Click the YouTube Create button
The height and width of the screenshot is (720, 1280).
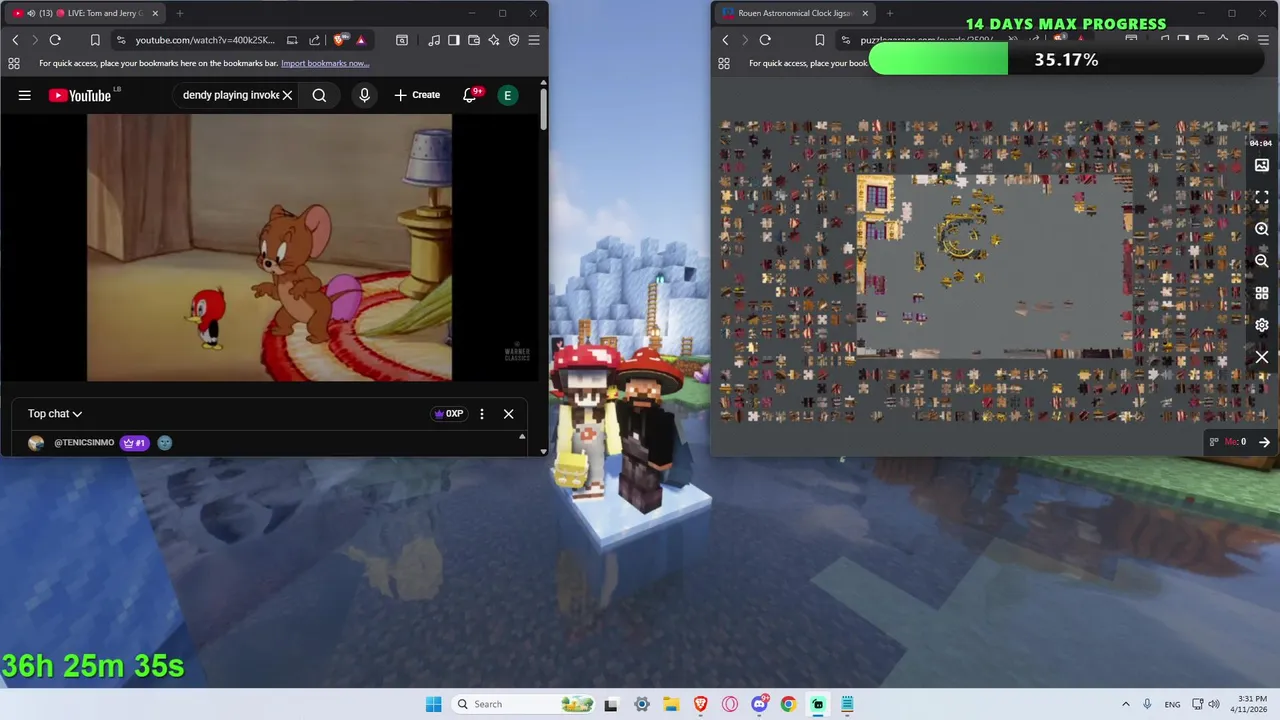click(x=417, y=95)
